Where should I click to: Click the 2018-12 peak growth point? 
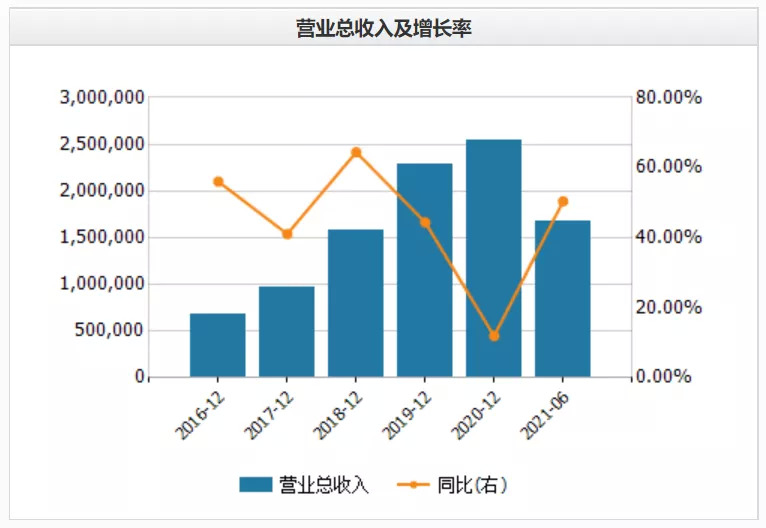357,152
